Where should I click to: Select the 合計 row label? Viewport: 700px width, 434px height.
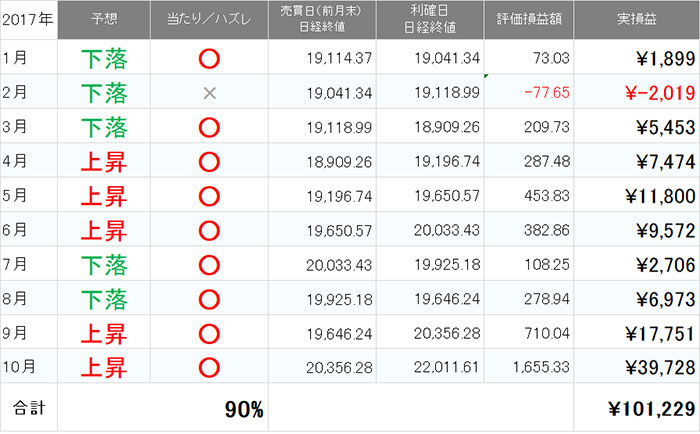tap(28, 409)
